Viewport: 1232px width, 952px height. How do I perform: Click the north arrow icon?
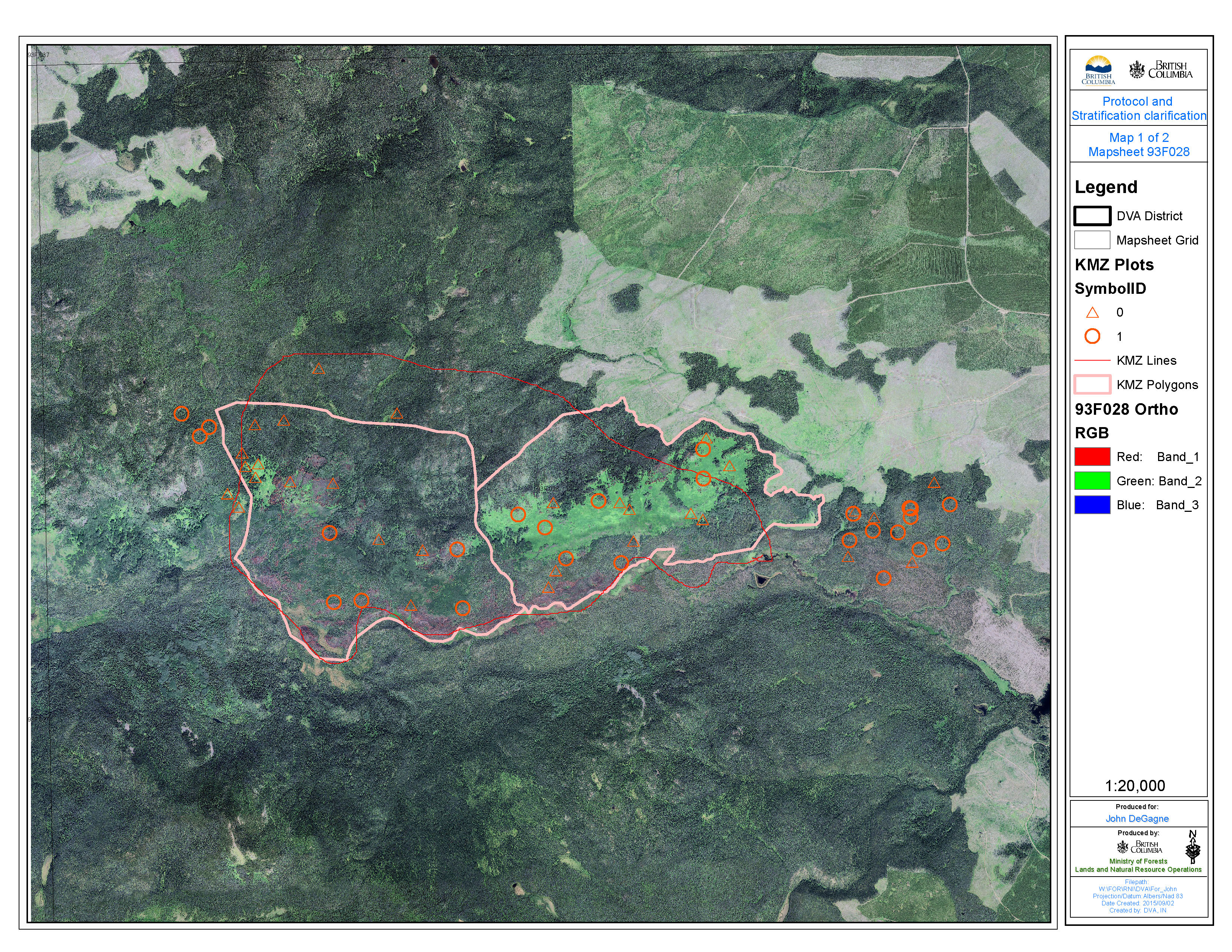[x=1192, y=847]
